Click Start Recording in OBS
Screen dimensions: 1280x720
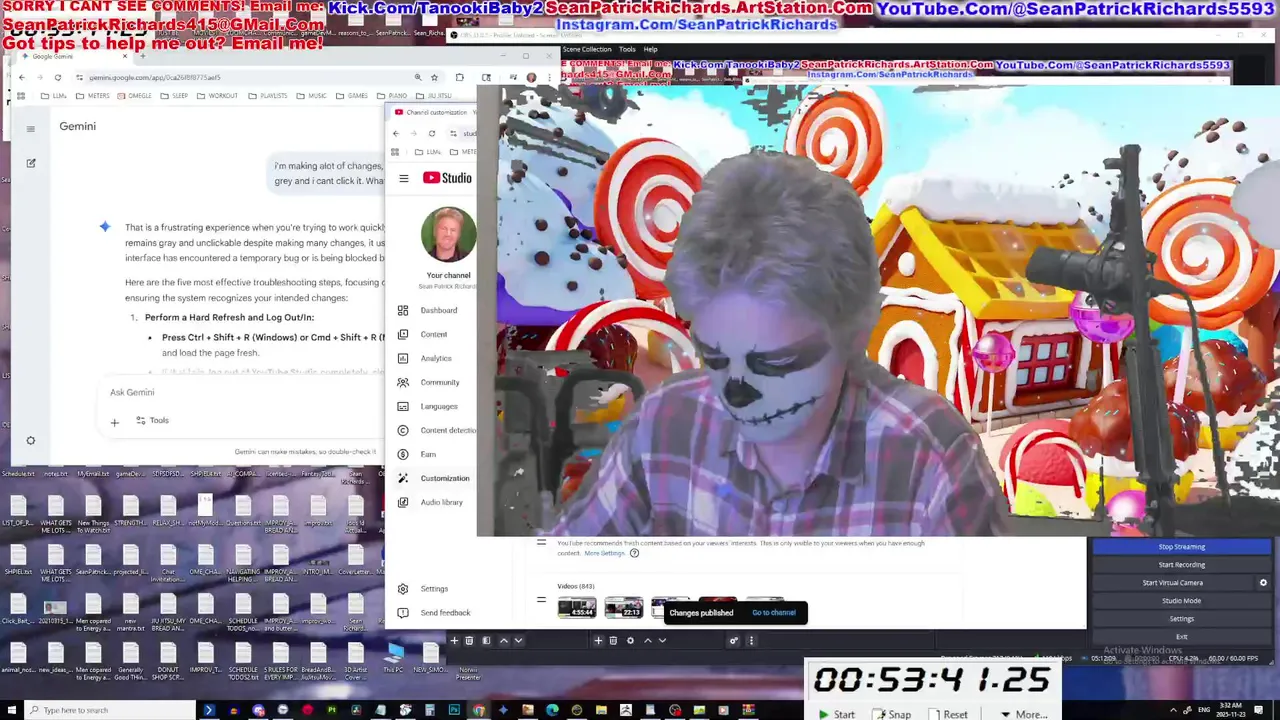pos(1181,565)
